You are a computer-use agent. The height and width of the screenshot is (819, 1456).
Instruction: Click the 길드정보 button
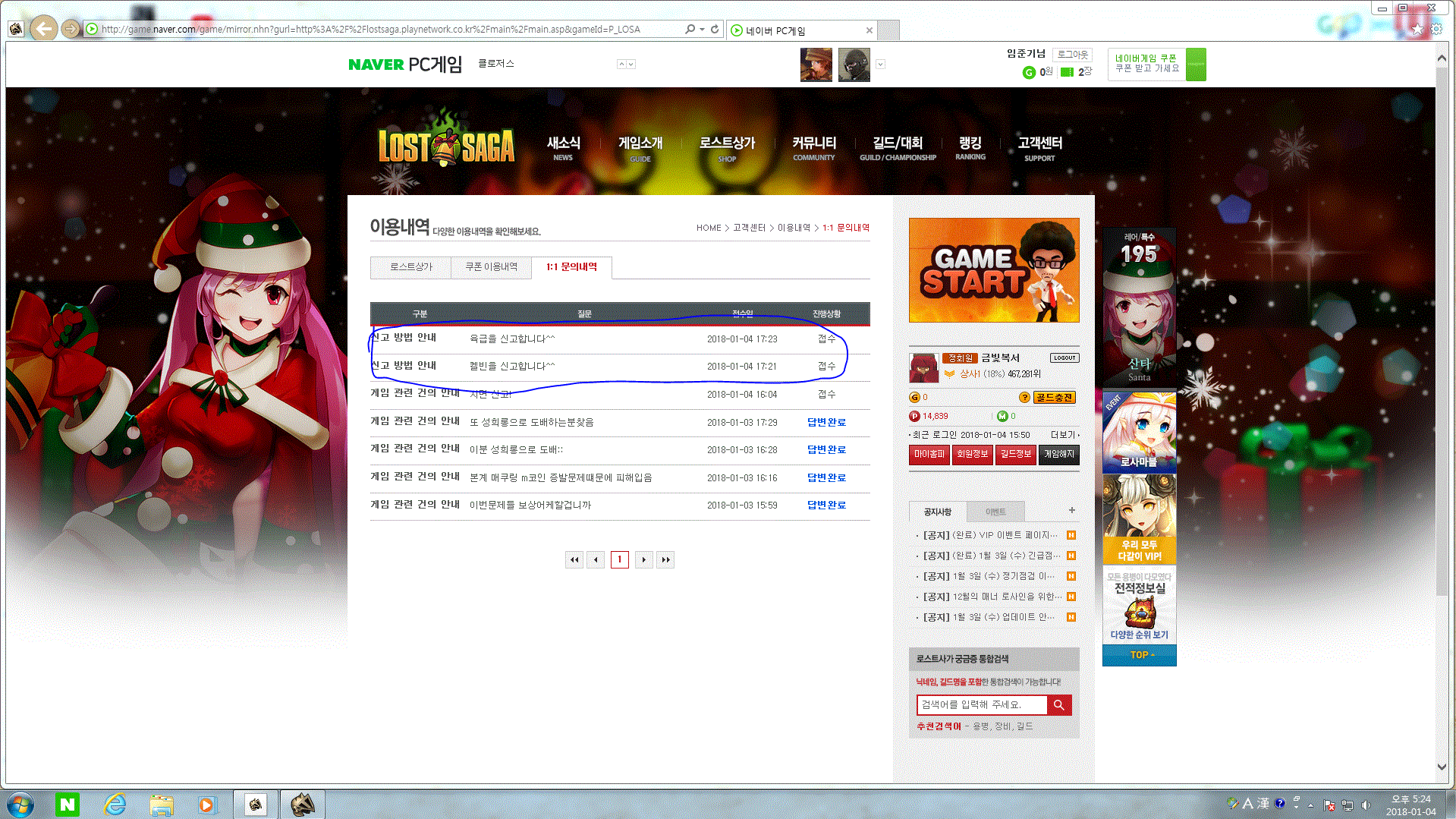pos(1015,454)
